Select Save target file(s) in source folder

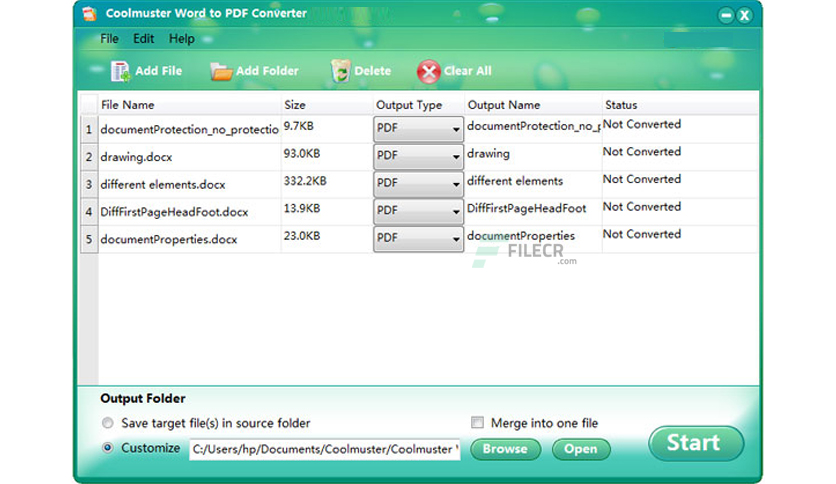point(108,423)
